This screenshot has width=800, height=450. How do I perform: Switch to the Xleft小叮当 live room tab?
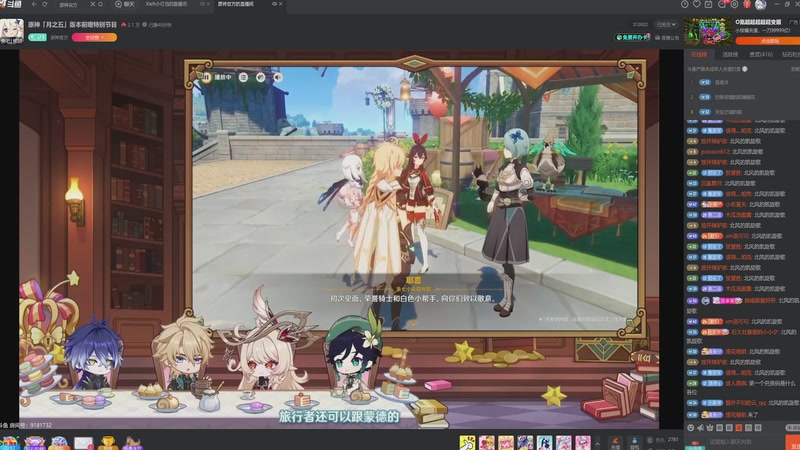166,4
